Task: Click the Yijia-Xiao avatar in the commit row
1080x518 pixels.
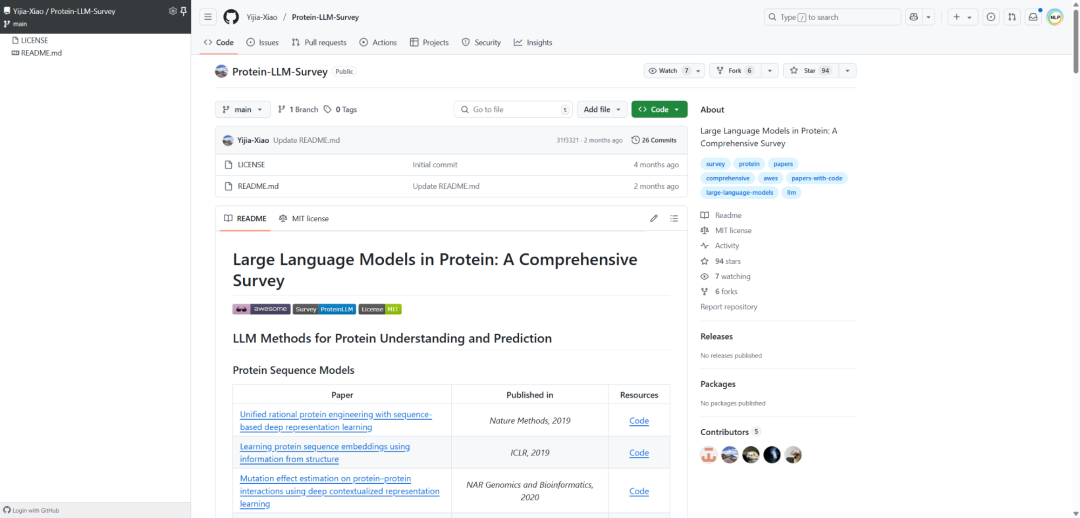Action: click(x=228, y=140)
